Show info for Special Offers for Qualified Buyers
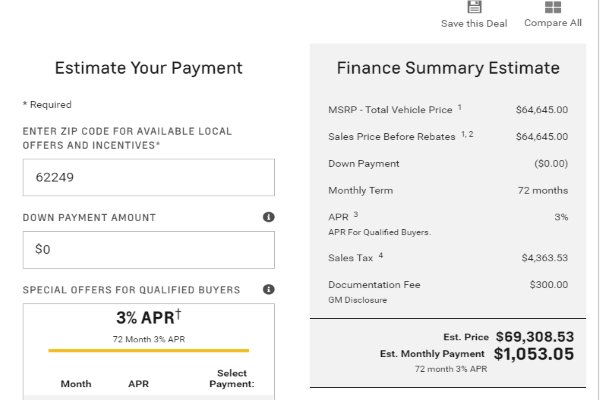This screenshot has width=600, height=400. 268,290
